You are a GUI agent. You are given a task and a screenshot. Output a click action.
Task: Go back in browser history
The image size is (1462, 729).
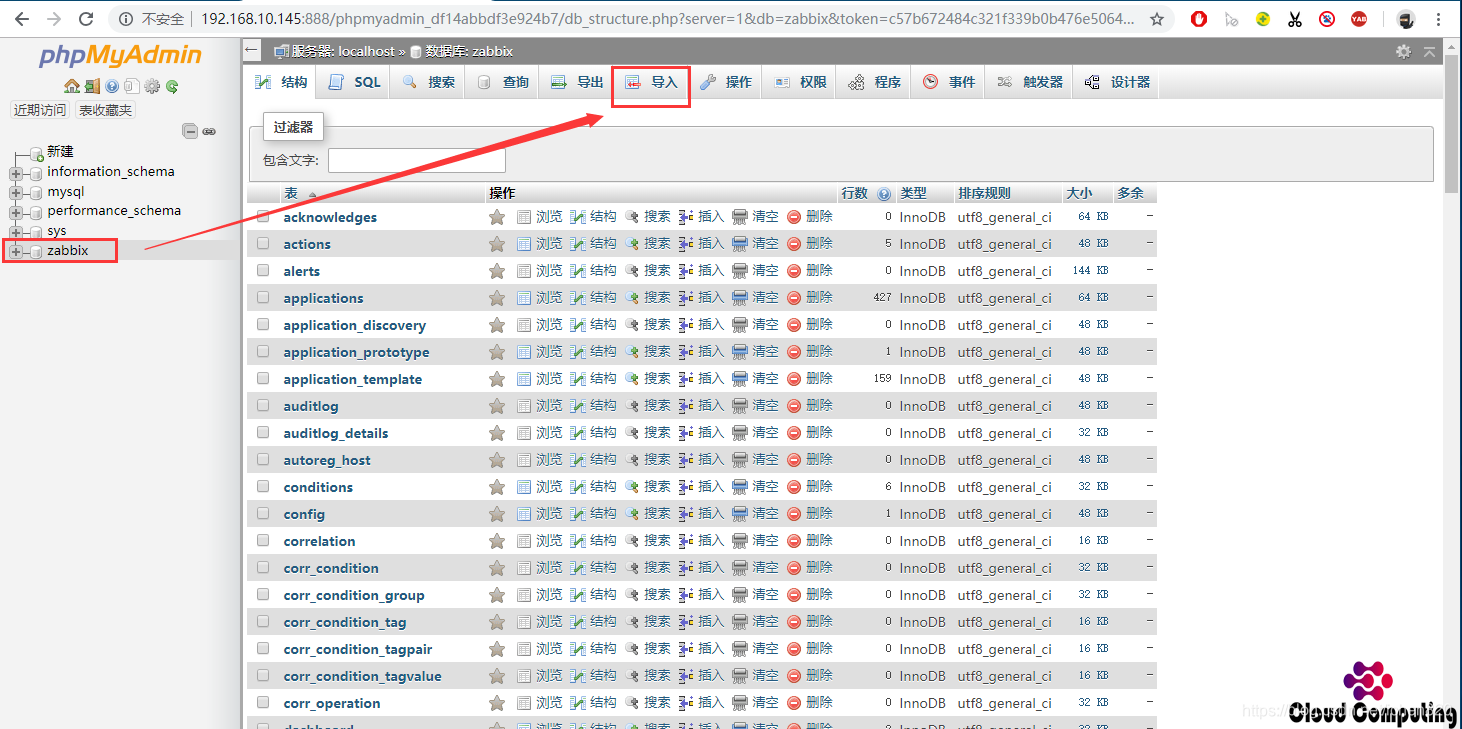click(x=22, y=19)
